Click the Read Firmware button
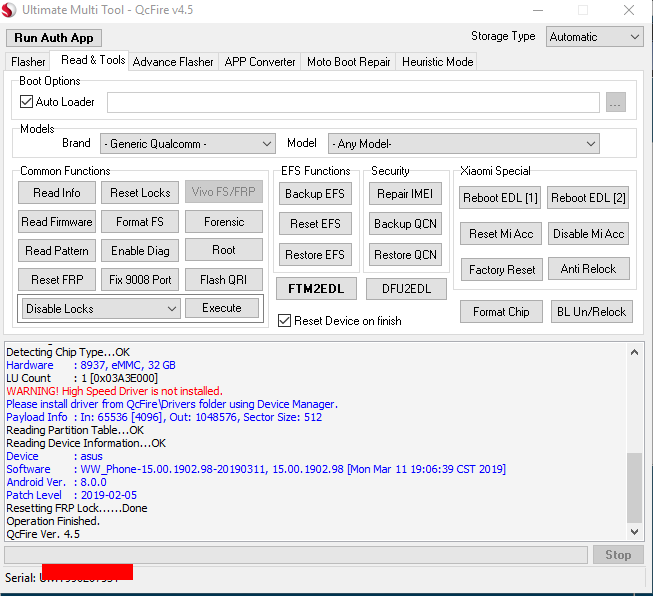This screenshot has width=653, height=596. [57, 222]
